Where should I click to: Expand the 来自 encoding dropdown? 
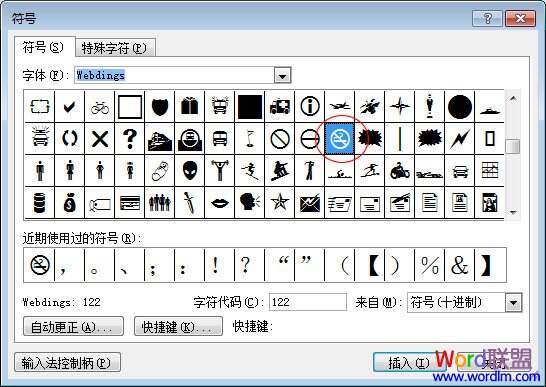(514, 302)
